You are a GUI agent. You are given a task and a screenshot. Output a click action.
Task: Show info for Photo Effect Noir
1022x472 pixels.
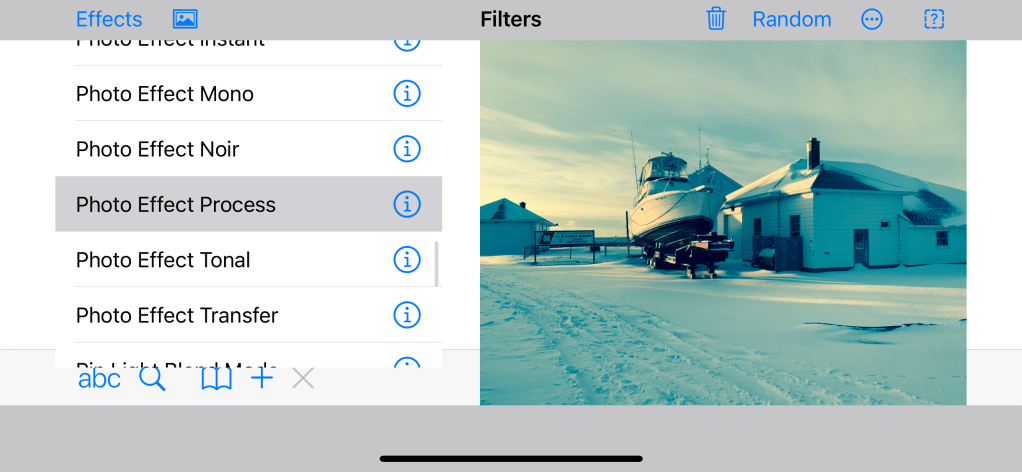coord(407,149)
